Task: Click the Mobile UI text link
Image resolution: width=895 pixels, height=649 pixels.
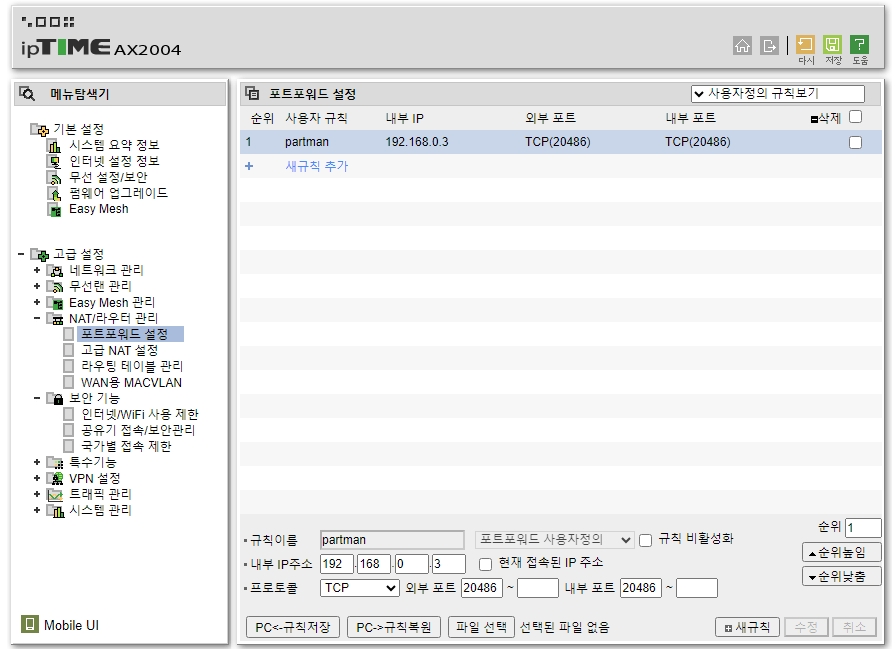Action: tap(71, 625)
